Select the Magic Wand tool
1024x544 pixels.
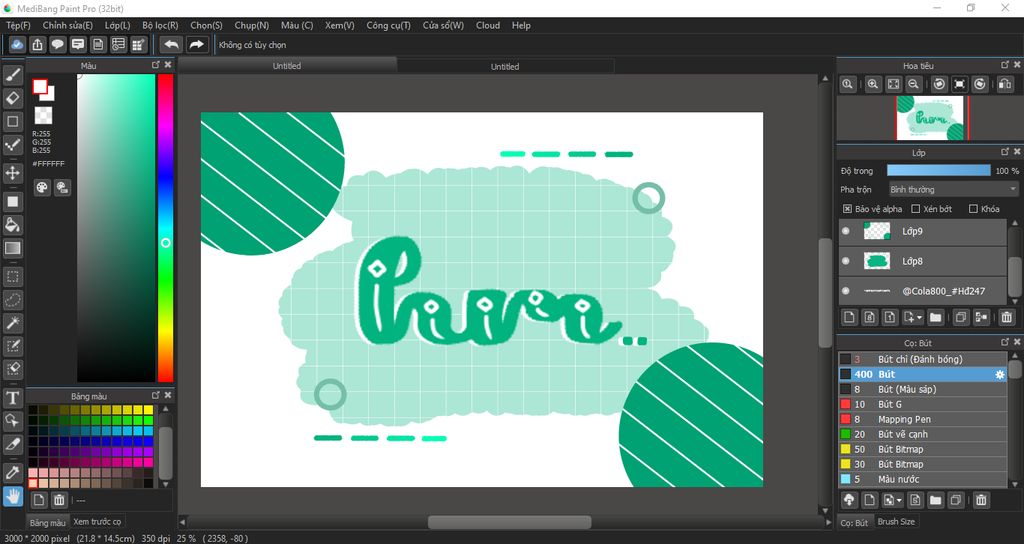point(12,323)
